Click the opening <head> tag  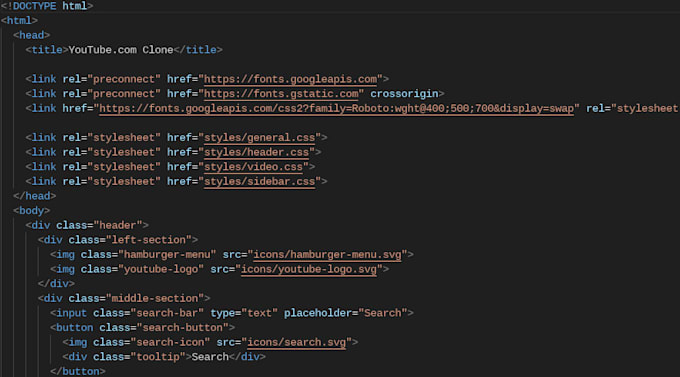click(x=31, y=35)
